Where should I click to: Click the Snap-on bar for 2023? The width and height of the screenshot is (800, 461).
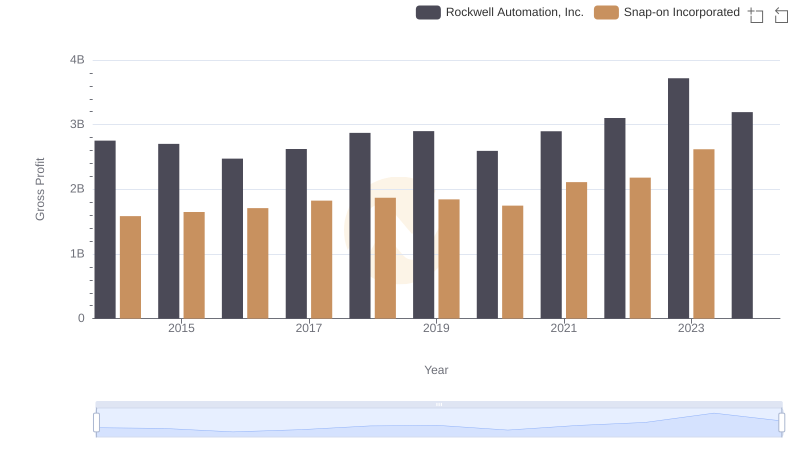pos(704,234)
